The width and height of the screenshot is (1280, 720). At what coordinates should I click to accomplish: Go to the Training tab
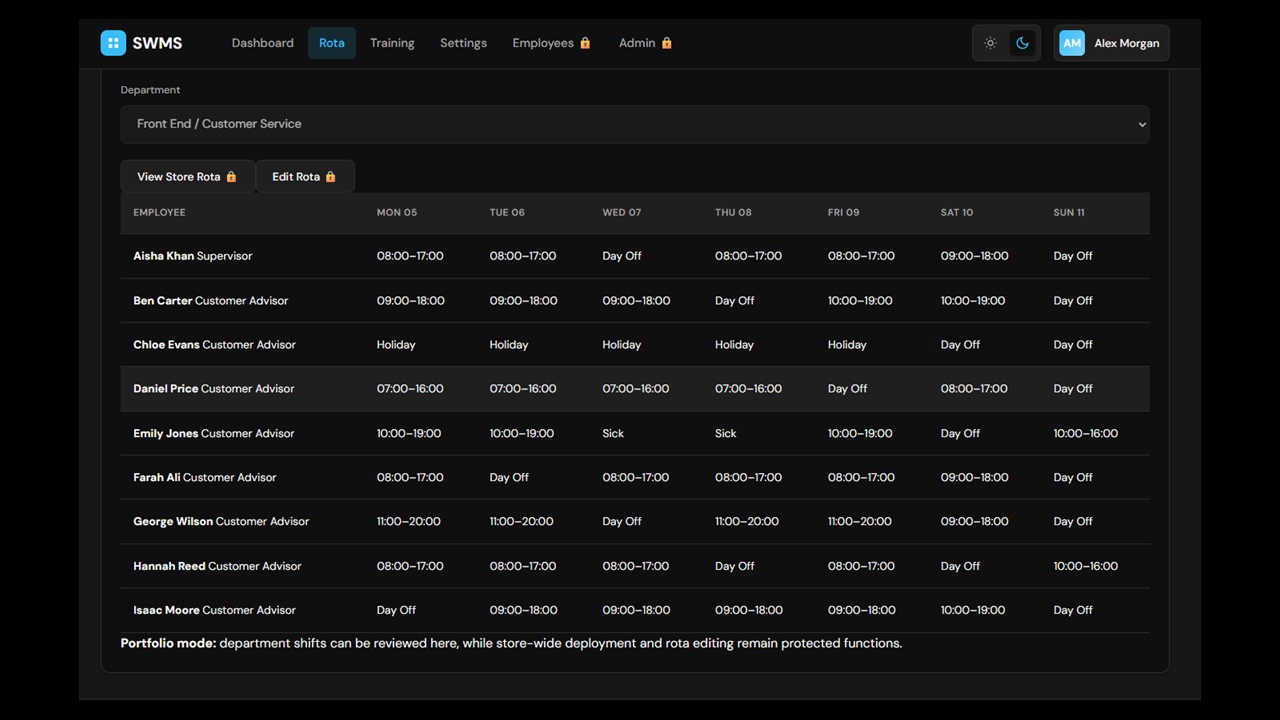pos(392,43)
